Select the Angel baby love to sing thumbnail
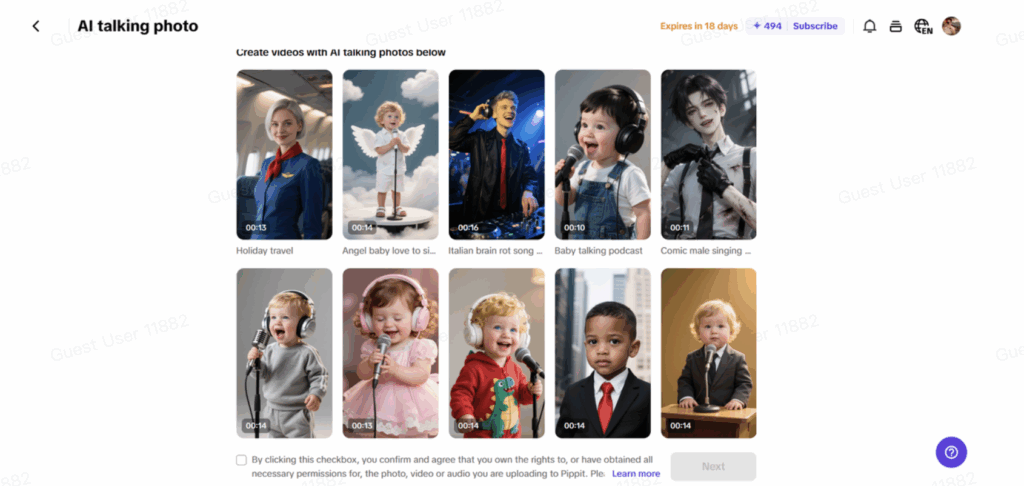 [391, 155]
